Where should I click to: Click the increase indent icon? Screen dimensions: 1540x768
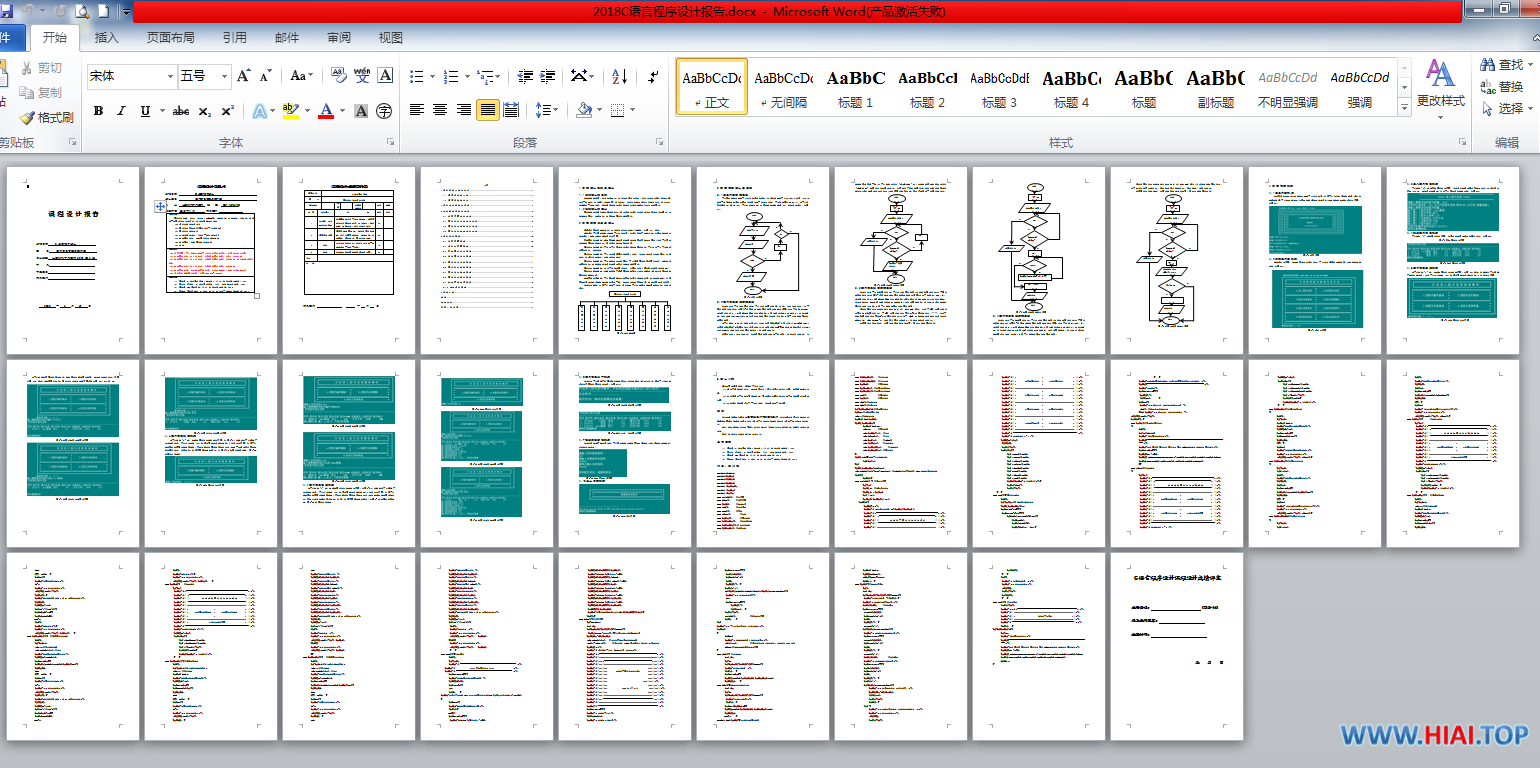pyautogui.click(x=547, y=76)
